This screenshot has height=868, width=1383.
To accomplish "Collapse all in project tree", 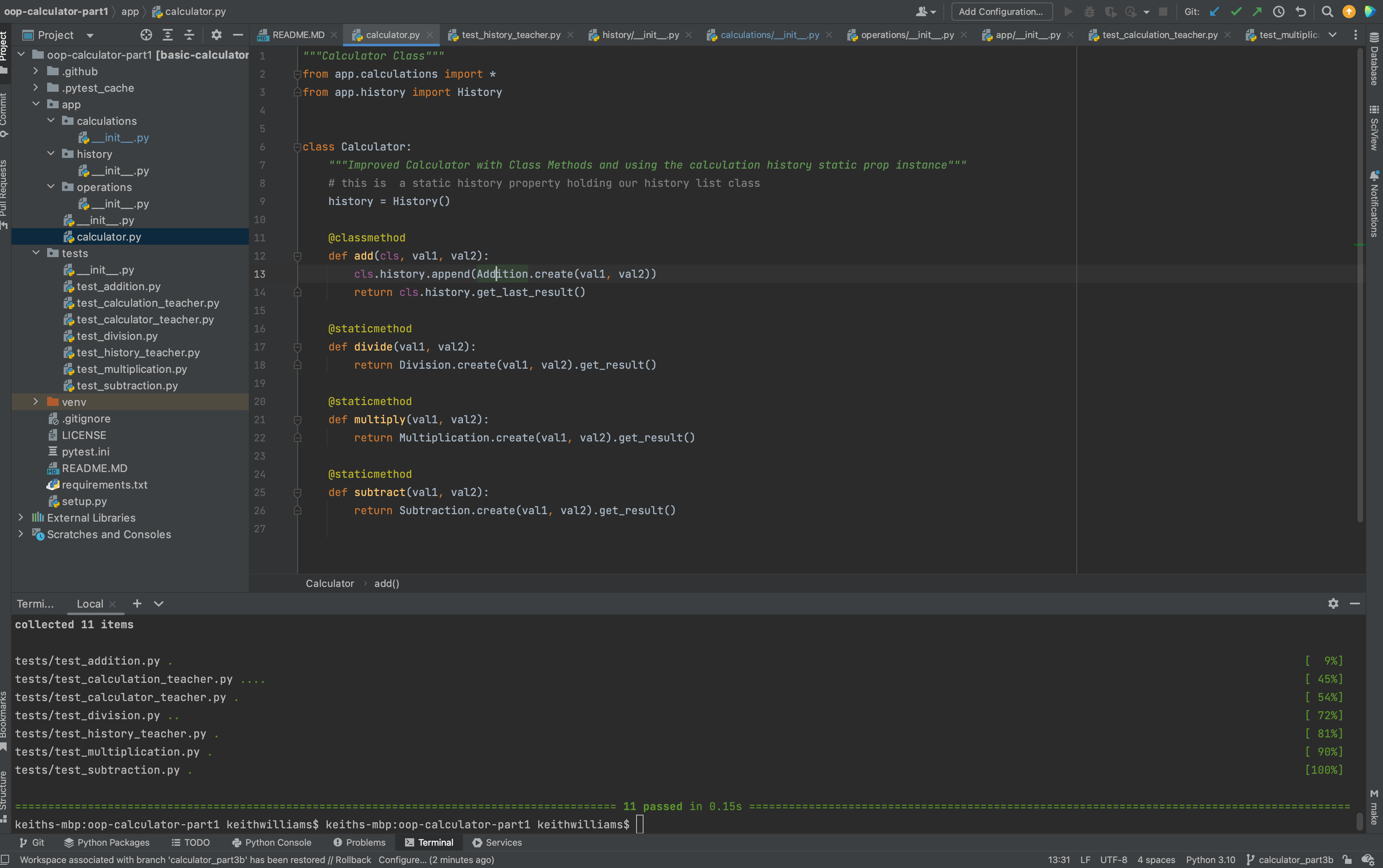I will pyautogui.click(x=189, y=35).
